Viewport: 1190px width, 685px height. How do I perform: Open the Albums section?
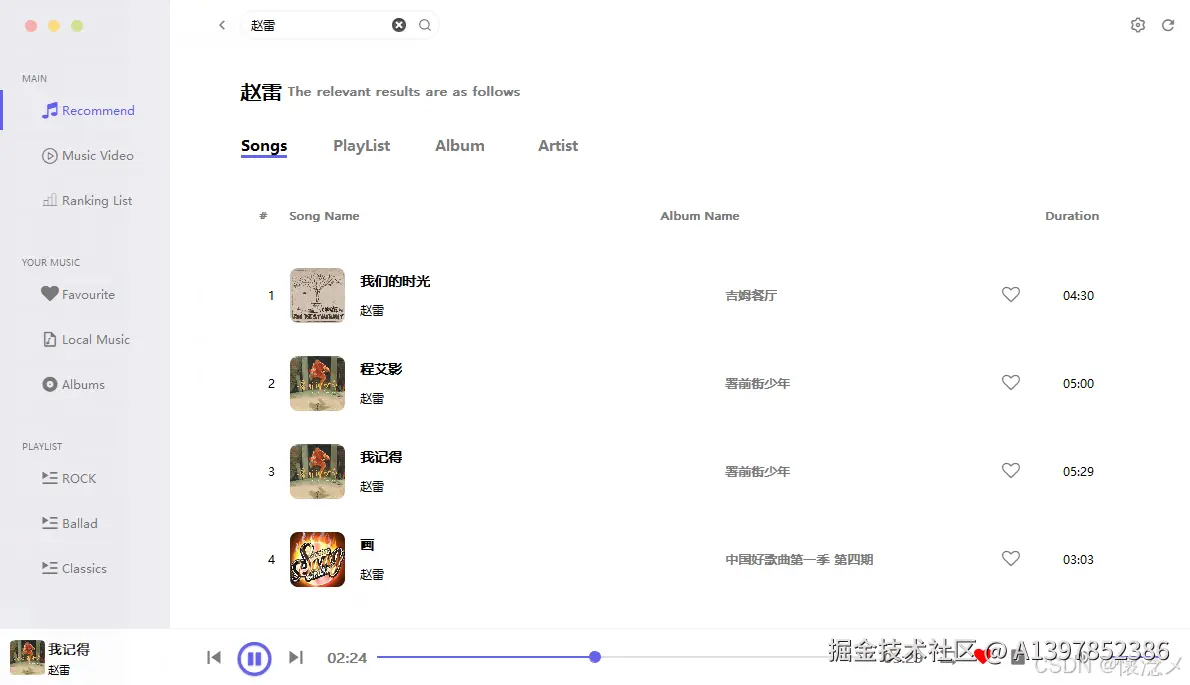[x=80, y=384]
